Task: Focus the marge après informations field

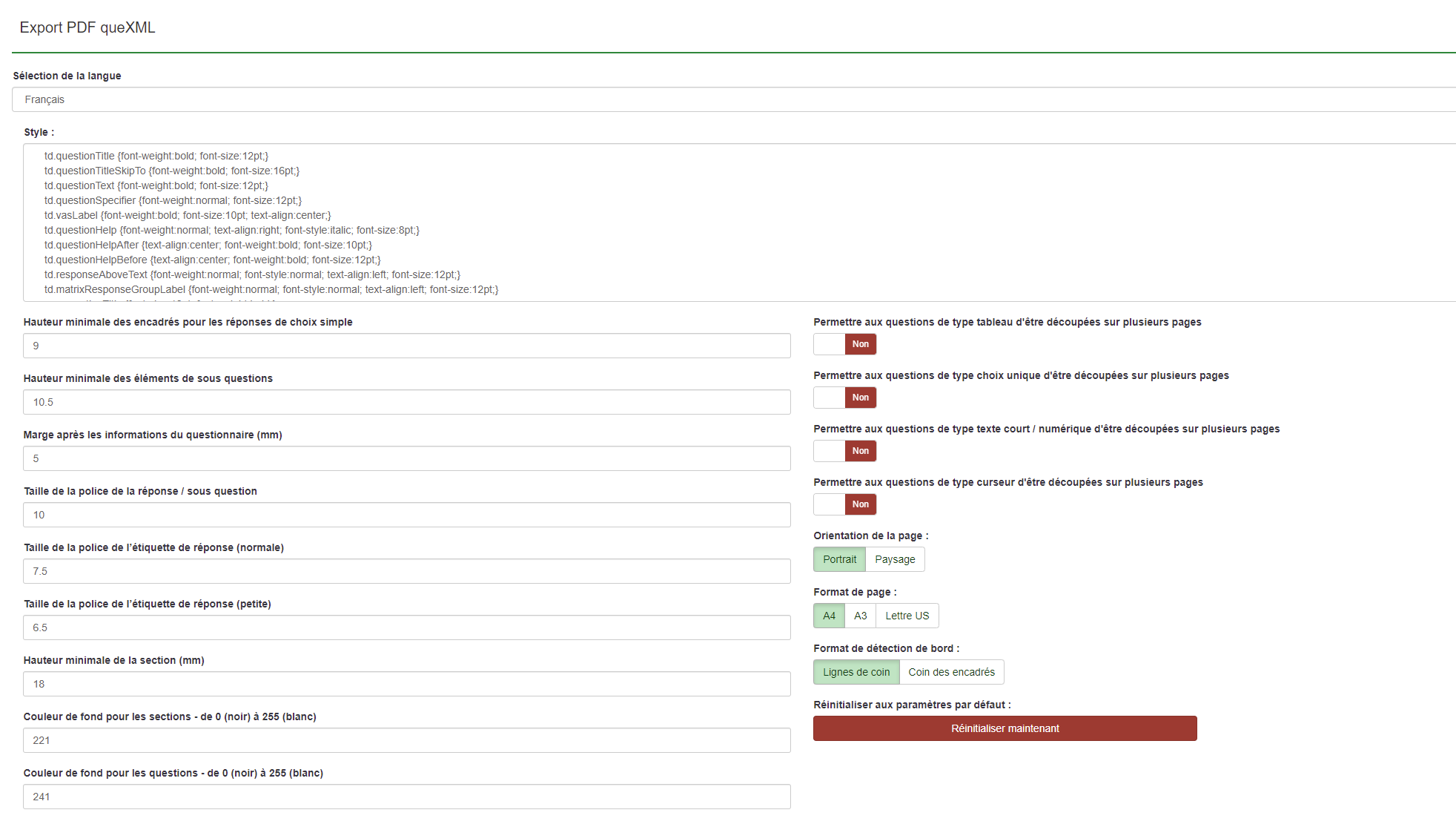Action: coord(406,458)
